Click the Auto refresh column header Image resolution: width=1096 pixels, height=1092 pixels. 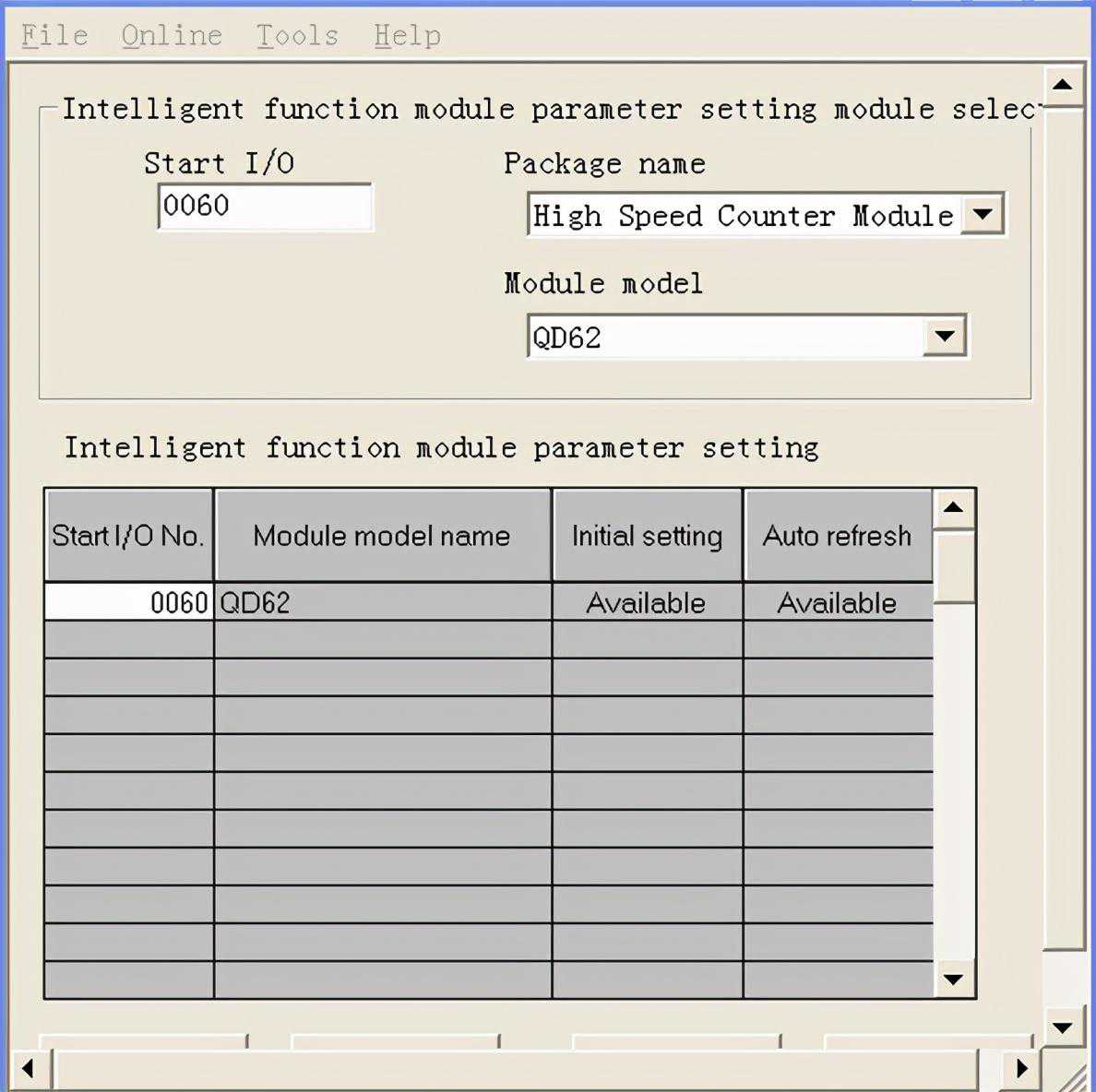[x=837, y=536]
